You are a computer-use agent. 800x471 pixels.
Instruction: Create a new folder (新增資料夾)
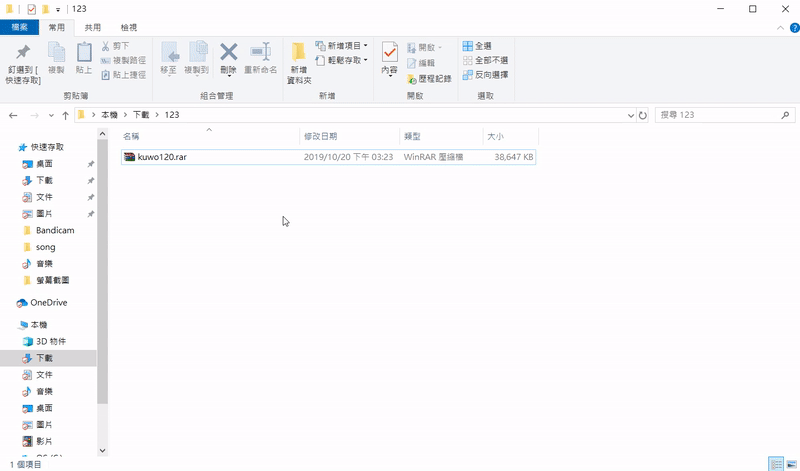tap(299, 62)
